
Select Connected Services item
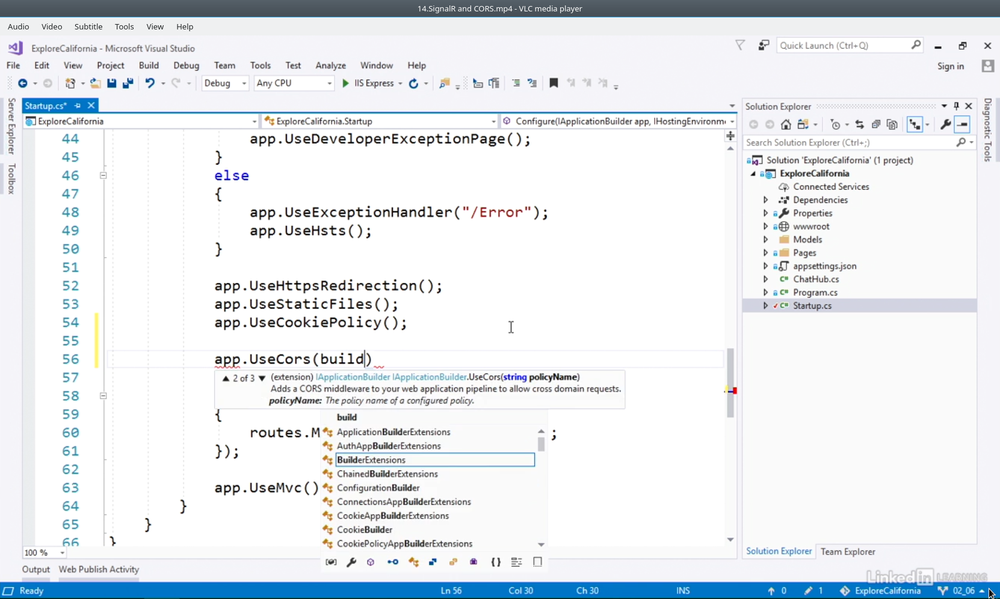tap(831, 187)
